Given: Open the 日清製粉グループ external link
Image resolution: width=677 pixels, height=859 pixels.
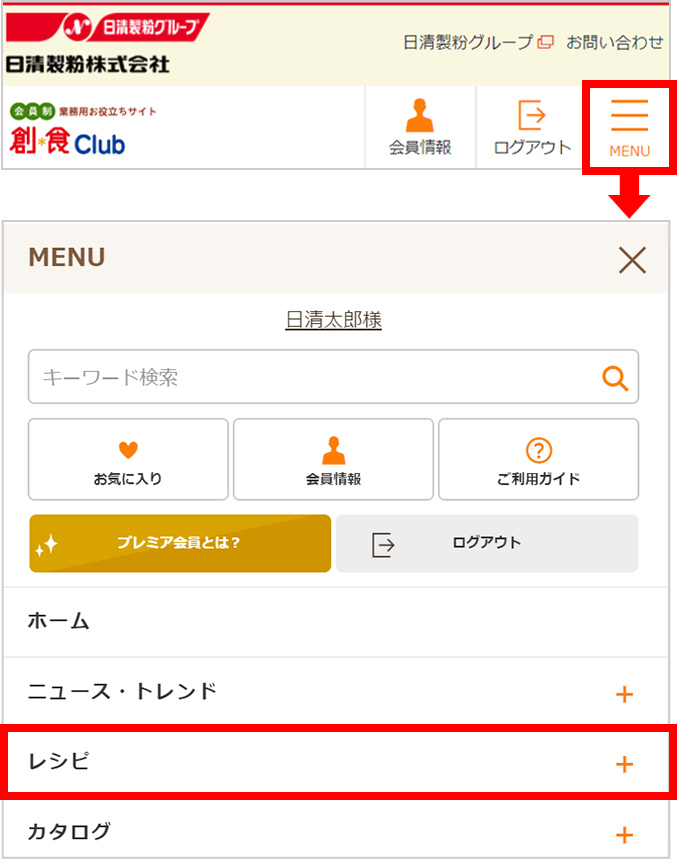Looking at the screenshot, I should pyautogui.click(x=478, y=42).
